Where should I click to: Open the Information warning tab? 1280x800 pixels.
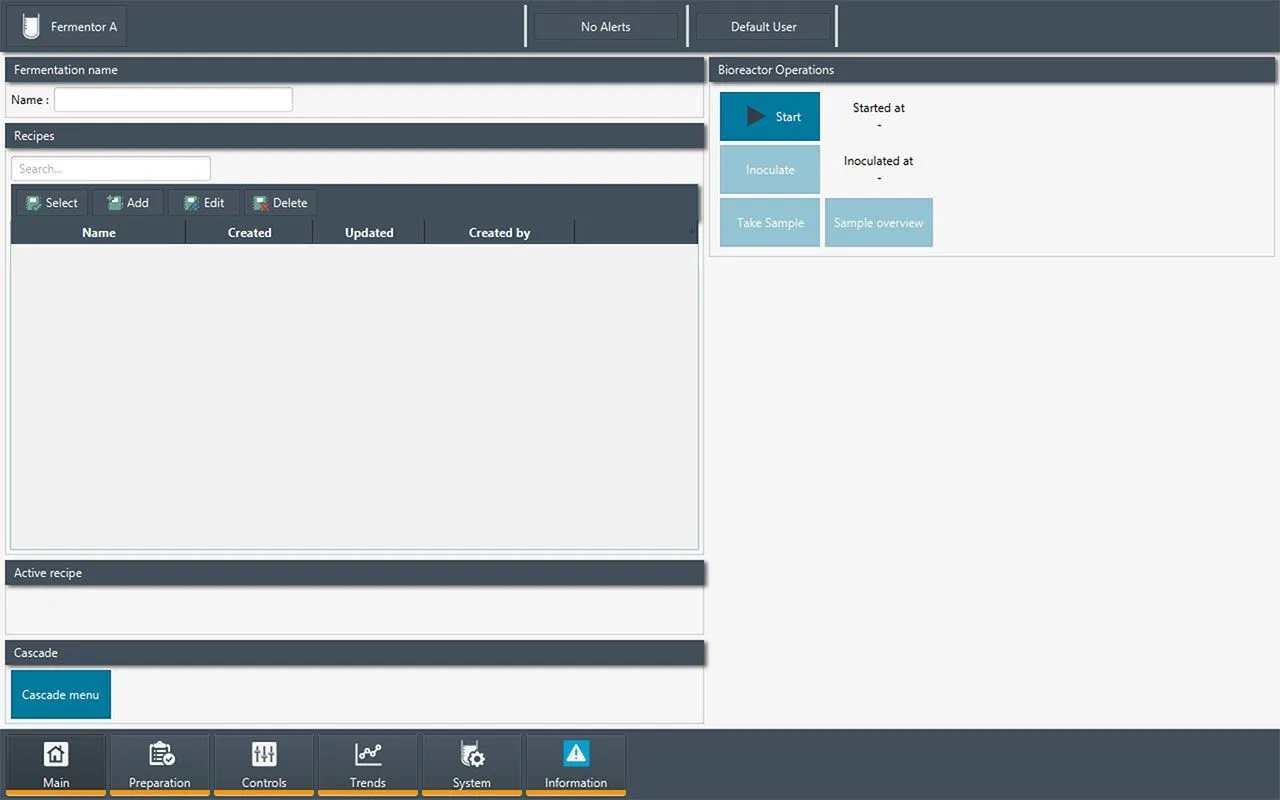(576, 765)
